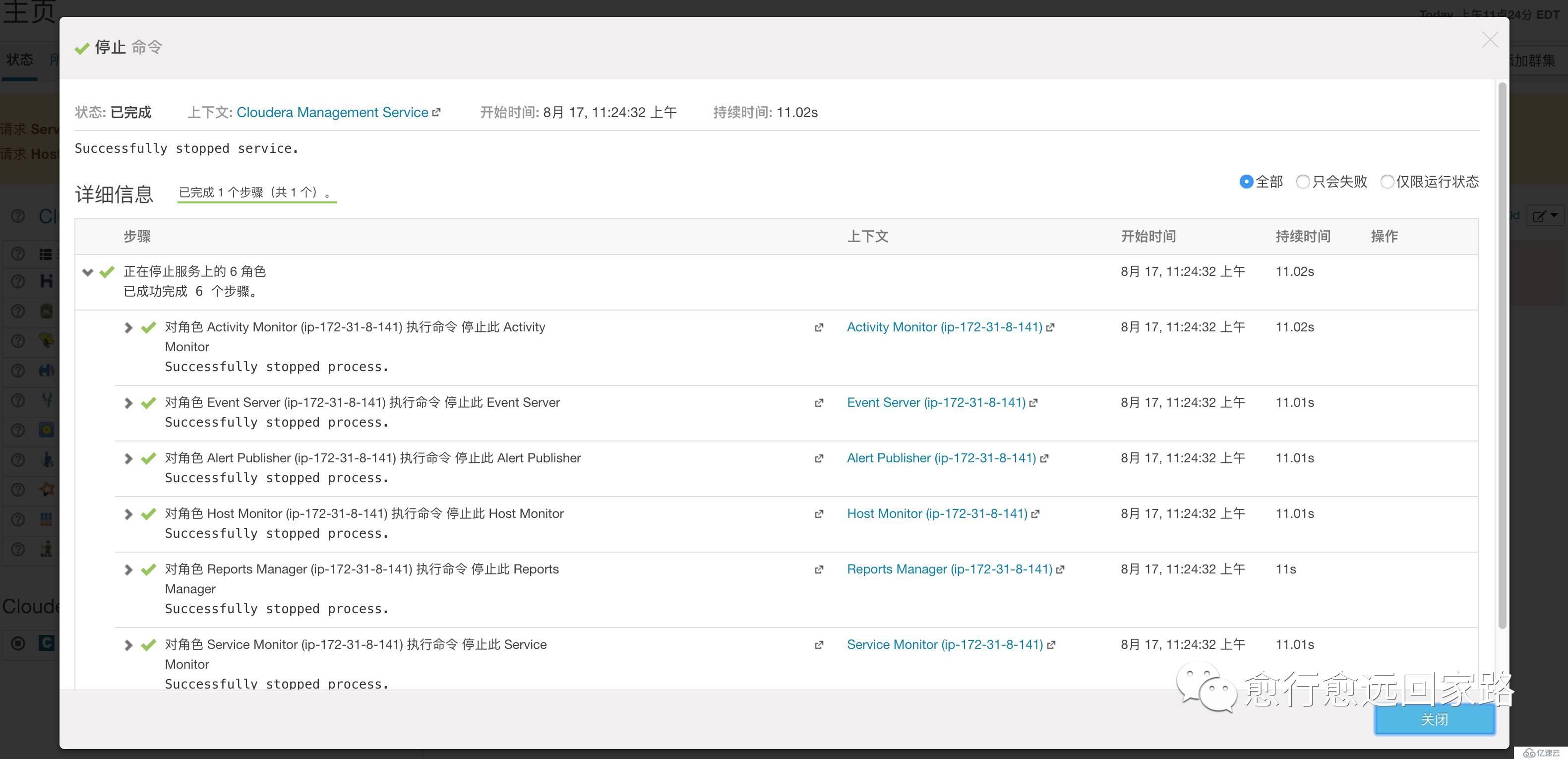Viewport: 1568px width, 759px height.
Task: Open Host Monitor step details in new window
Action: pos(819,514)
